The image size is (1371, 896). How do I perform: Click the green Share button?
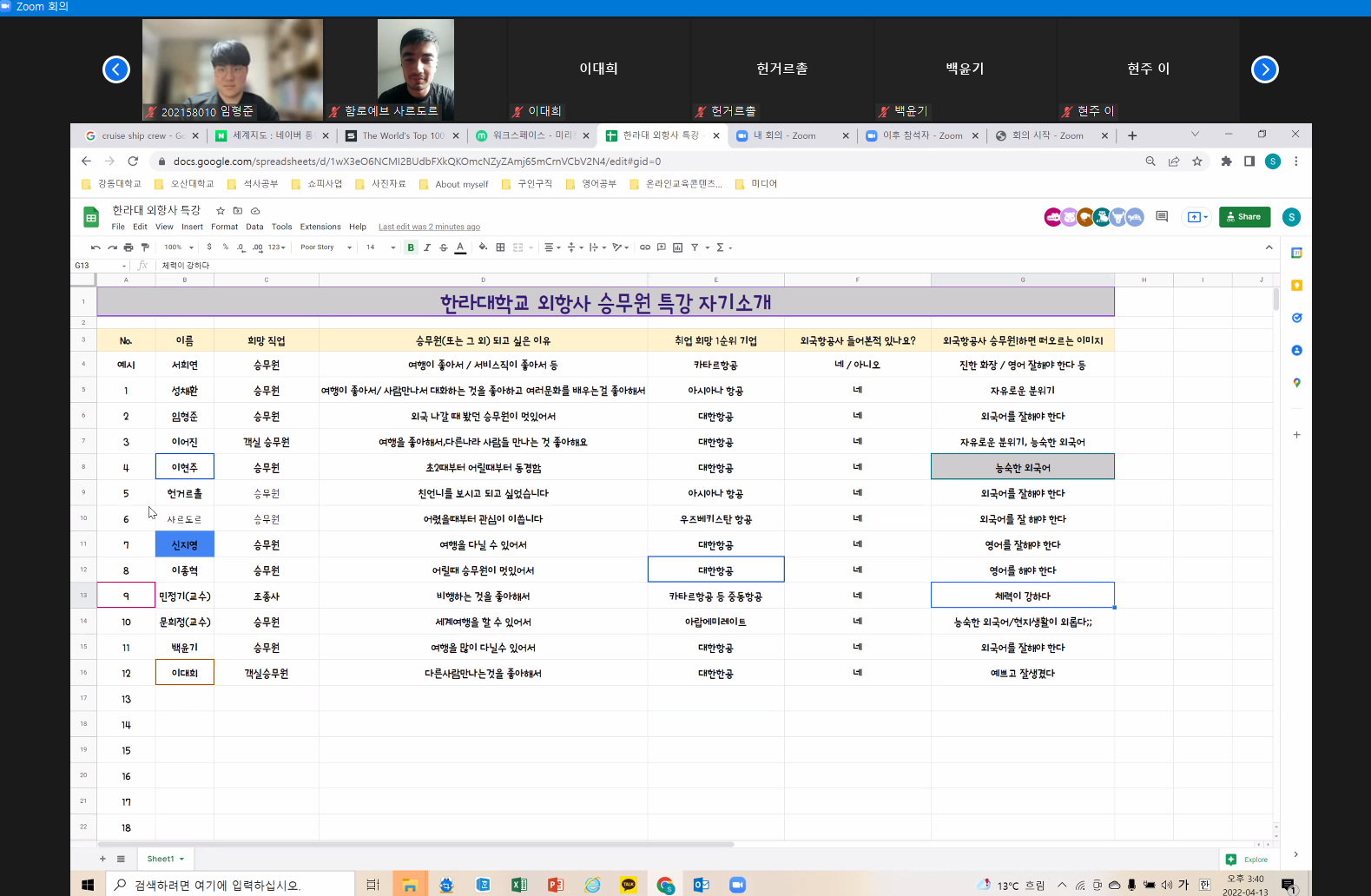(x=1244, y=217)
